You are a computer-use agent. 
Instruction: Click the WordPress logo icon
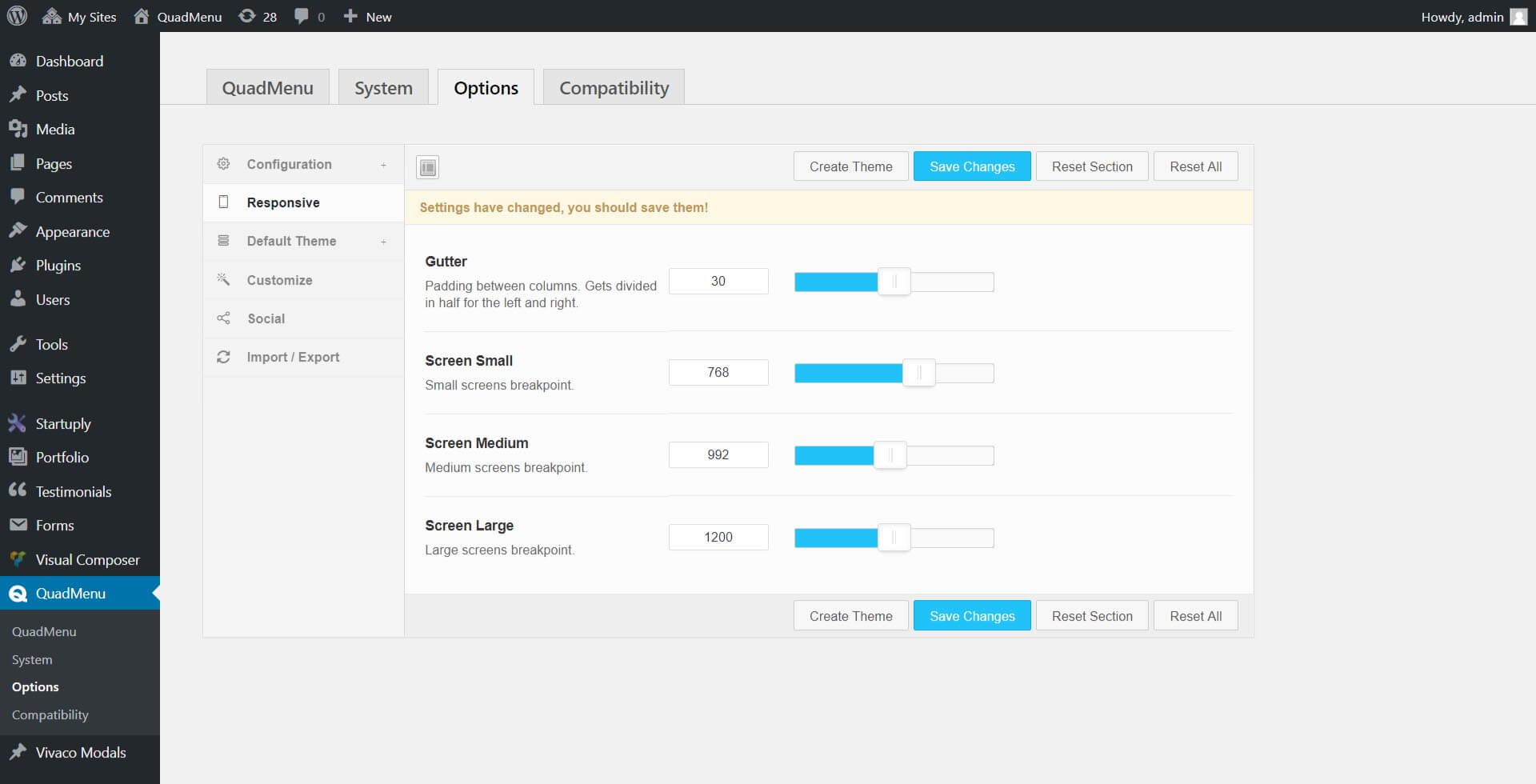click(x=17, y=16)
